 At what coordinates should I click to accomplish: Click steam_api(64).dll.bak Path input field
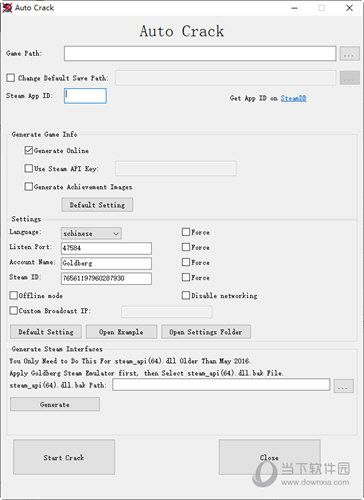(x=221, y=385)
